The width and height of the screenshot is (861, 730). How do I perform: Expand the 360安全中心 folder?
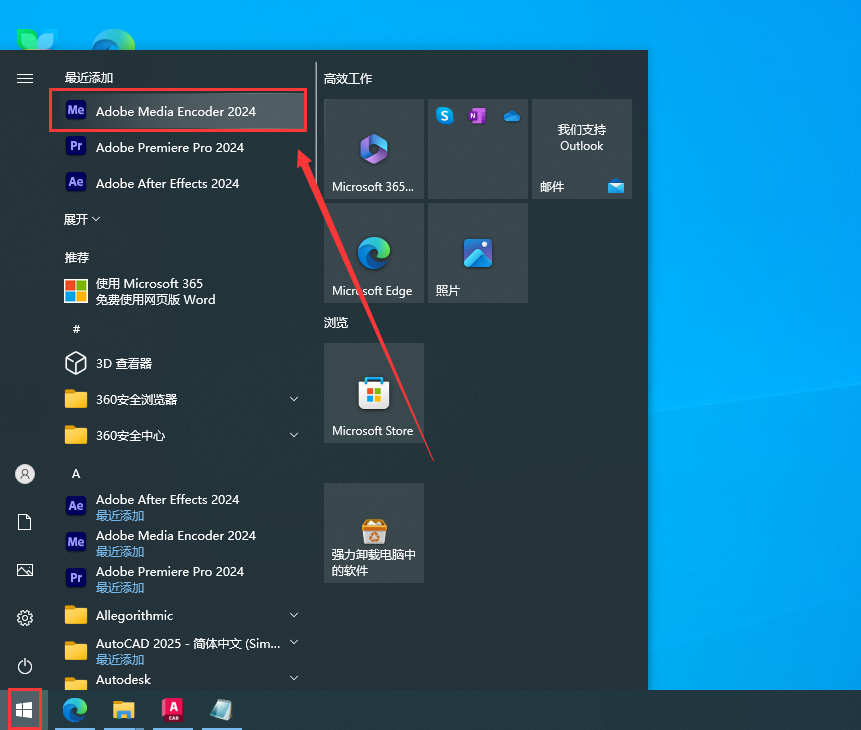click(178, 435)
